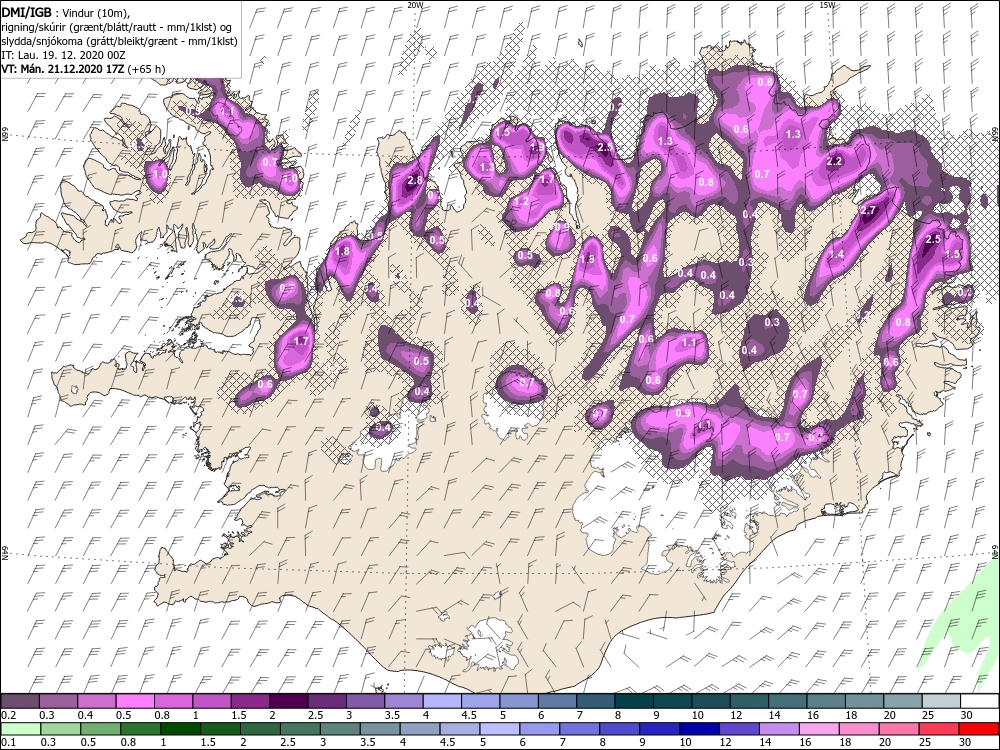Click the "(+65 h)" forecast offset text
The height and width of the screenshot is (750, 1000).
coord(147,69)
